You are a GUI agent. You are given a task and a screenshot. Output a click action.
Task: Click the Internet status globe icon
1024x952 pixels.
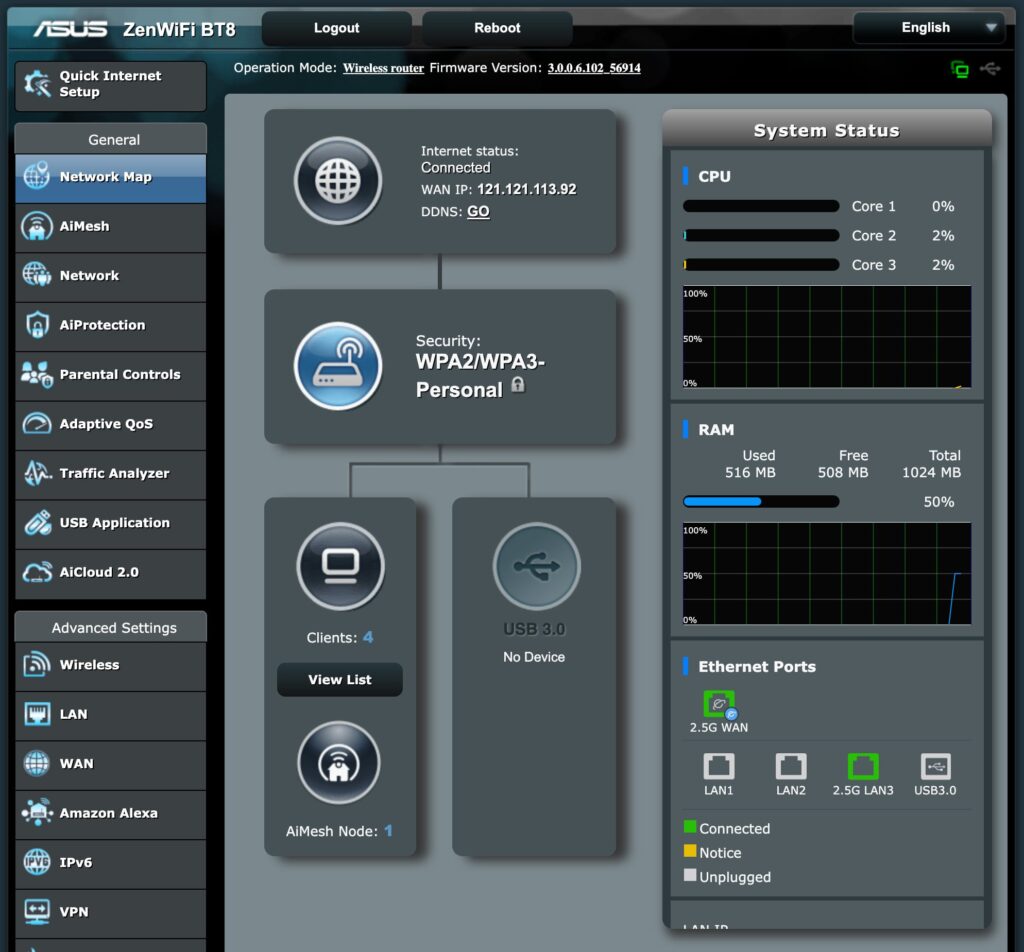click(338, 181)
